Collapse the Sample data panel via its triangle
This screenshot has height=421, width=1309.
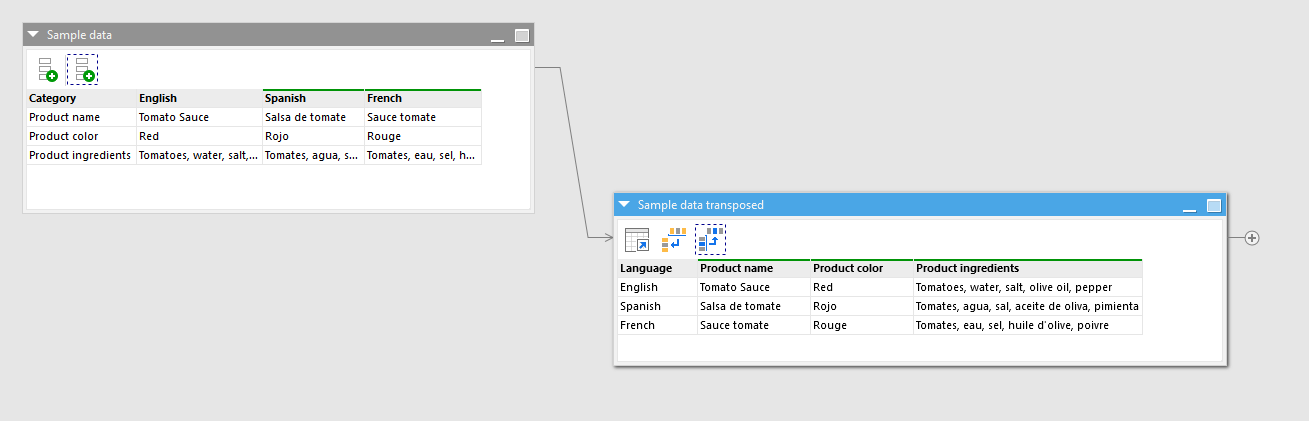[x=33, y=35]
